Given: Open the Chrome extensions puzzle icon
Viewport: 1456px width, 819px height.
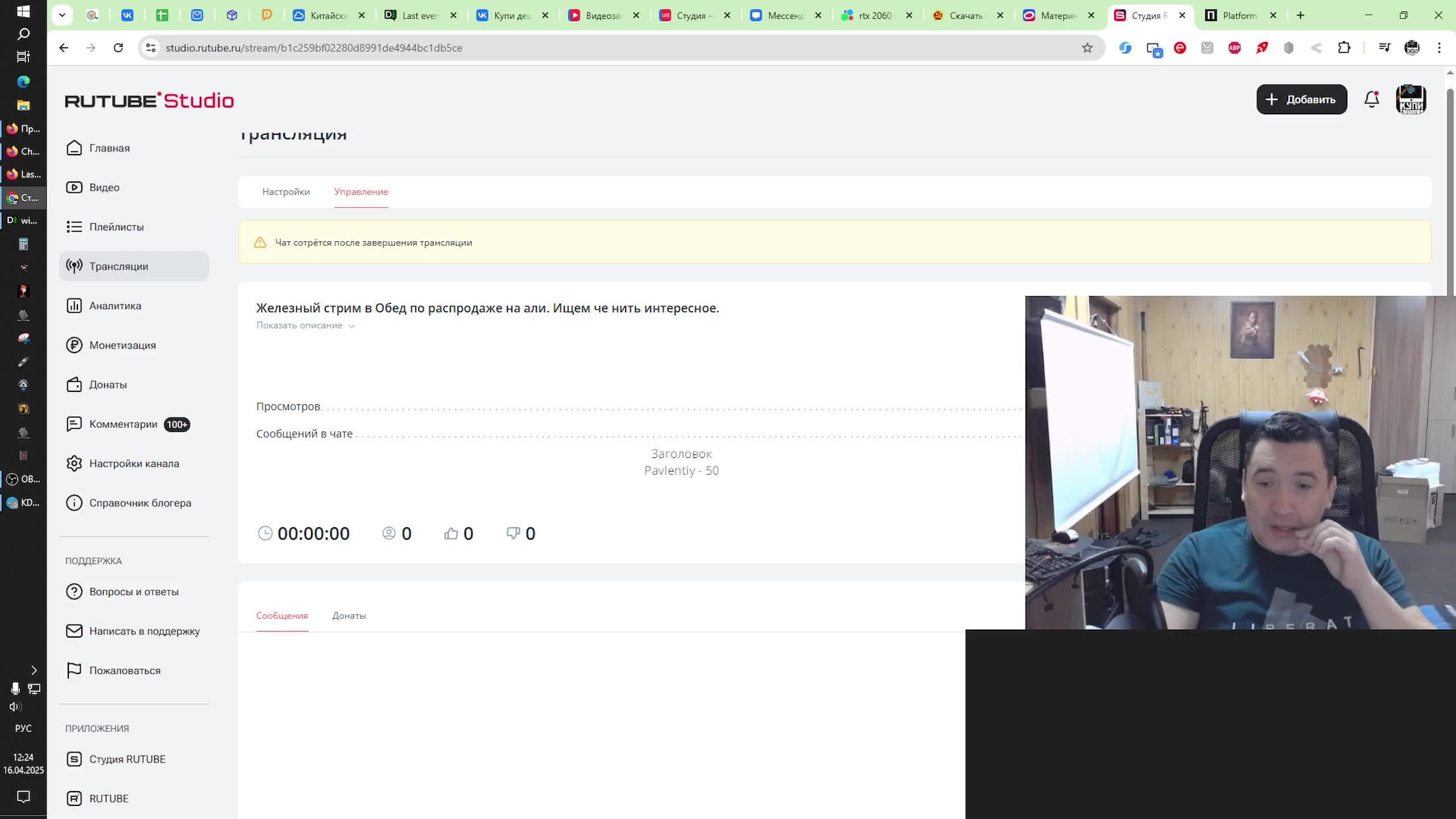Looking at the screenshot, I should pos(1344,48).
